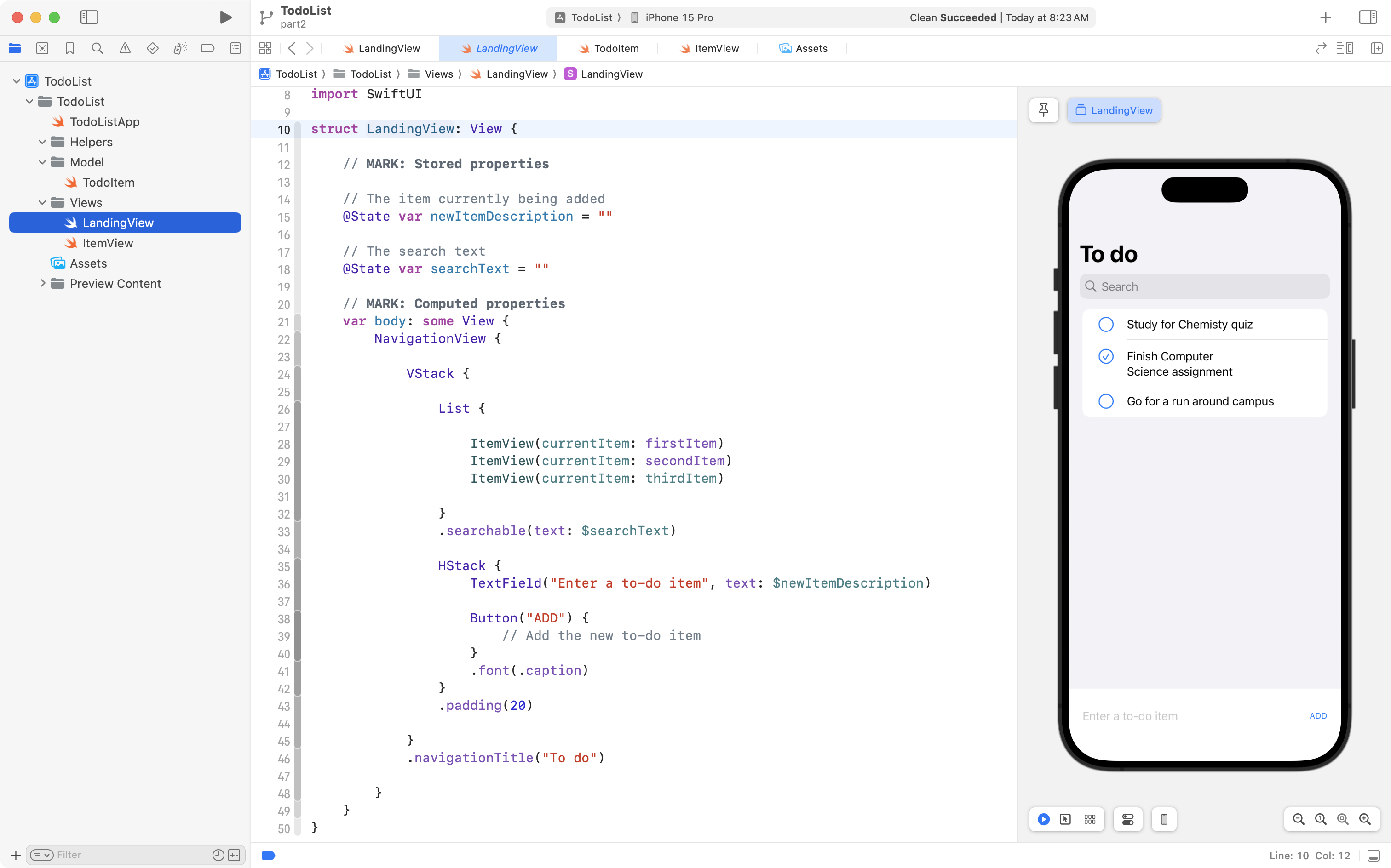Zoom in on the preview canvas

pos(1365,819)
